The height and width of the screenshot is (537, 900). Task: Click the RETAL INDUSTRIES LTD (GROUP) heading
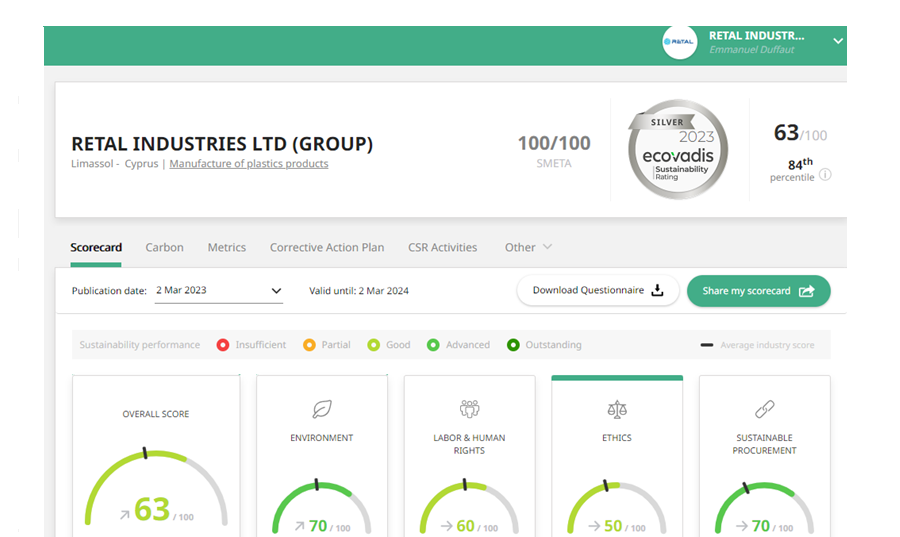point(222,143)
